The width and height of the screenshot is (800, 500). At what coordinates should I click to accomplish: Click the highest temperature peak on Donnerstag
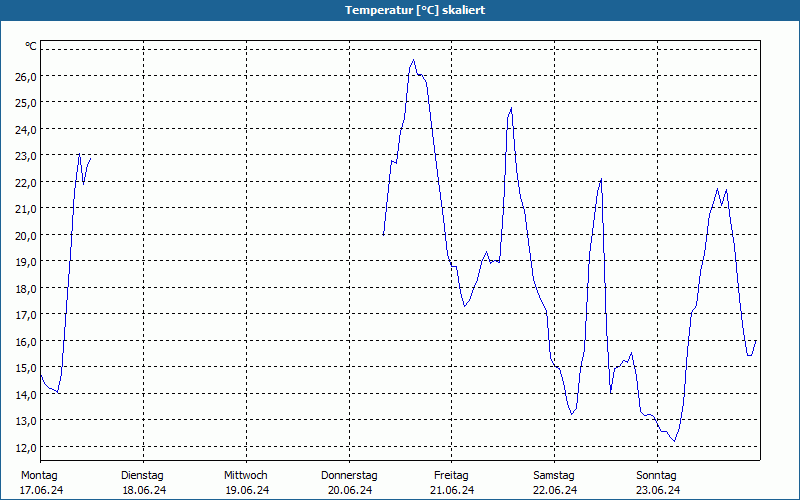click(413, 60)
